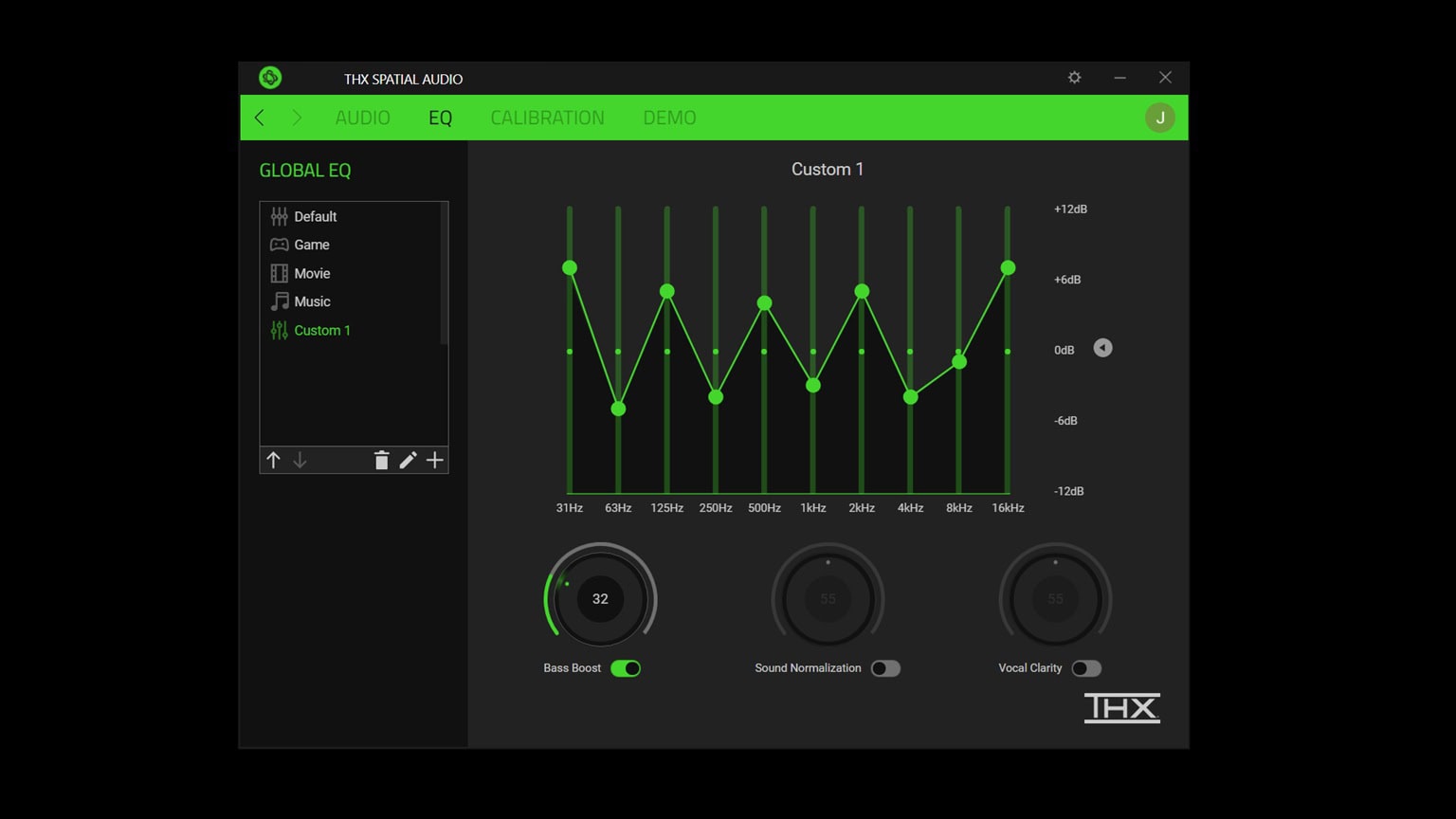
Task: Enable the Vocal Clarity toggle
Action: pyautogui.click(x=1086, y=668)
